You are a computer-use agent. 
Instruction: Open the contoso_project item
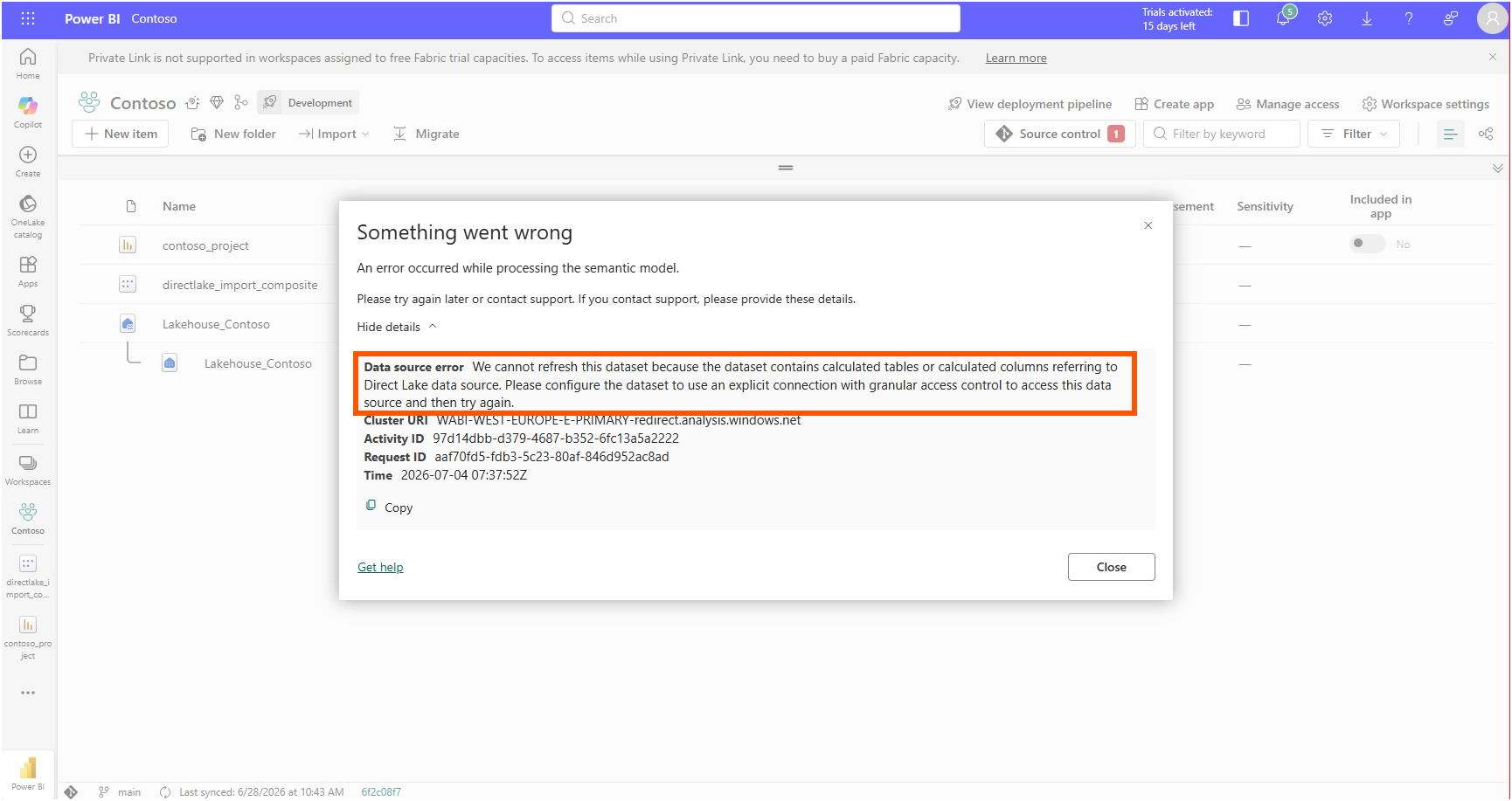coord(205,245)
